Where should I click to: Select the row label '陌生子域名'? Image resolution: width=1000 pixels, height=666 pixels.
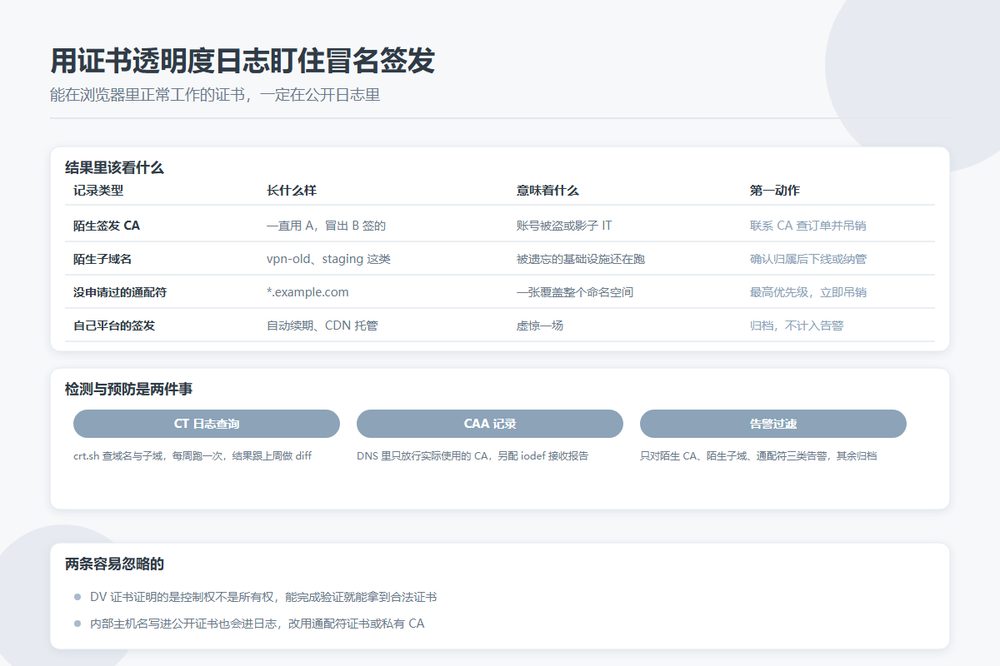(102, 259)
